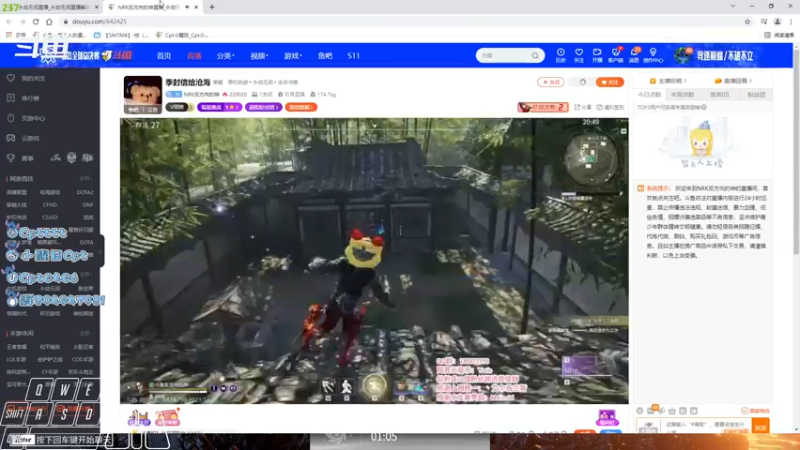This screenshot has width=800, height=450.
Task: Open 赛事 trophy item in sidebar
Action: point(21,158)
